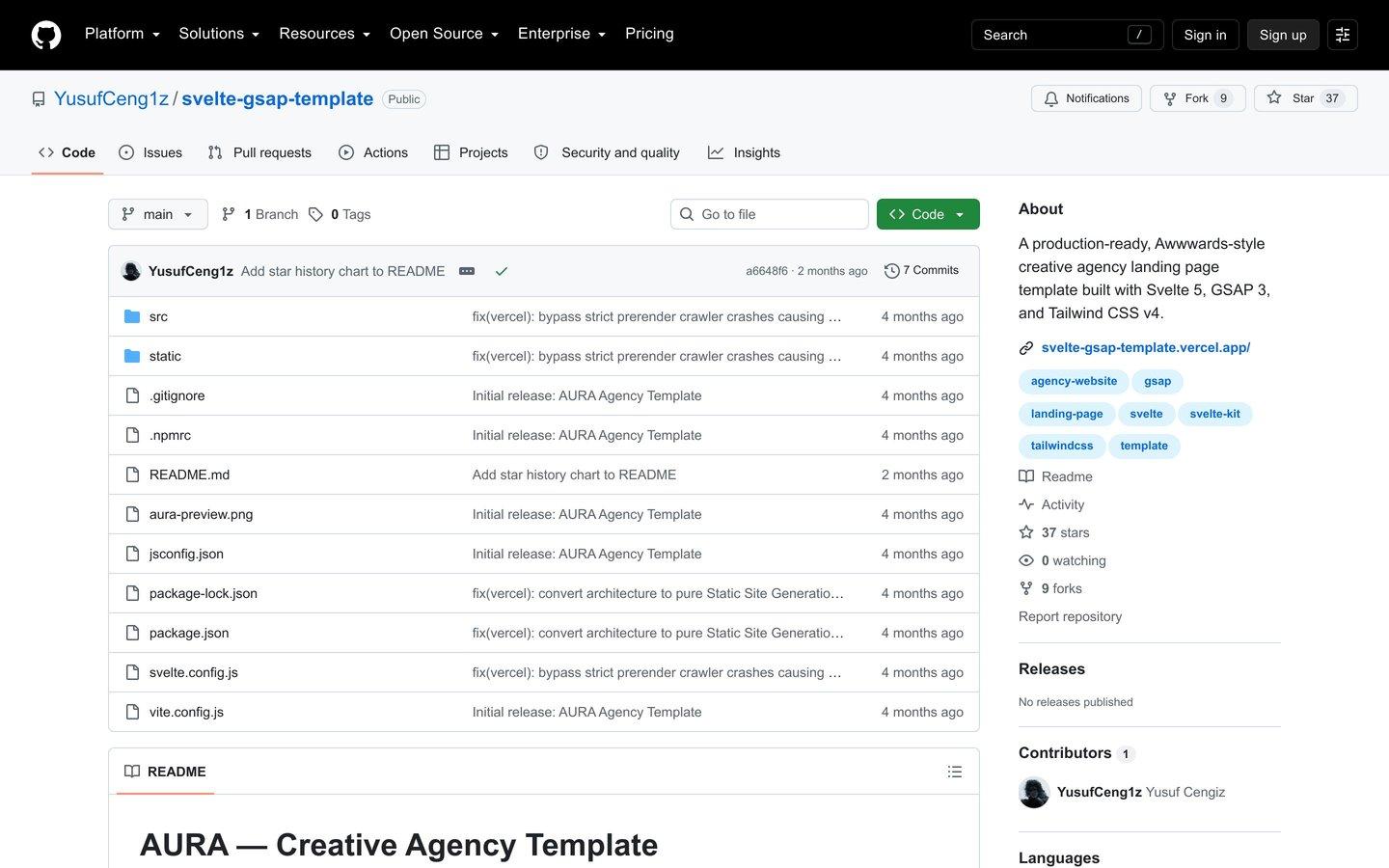Star the repository
This screenshot has height=868, width=1389.
point(1305,98)
